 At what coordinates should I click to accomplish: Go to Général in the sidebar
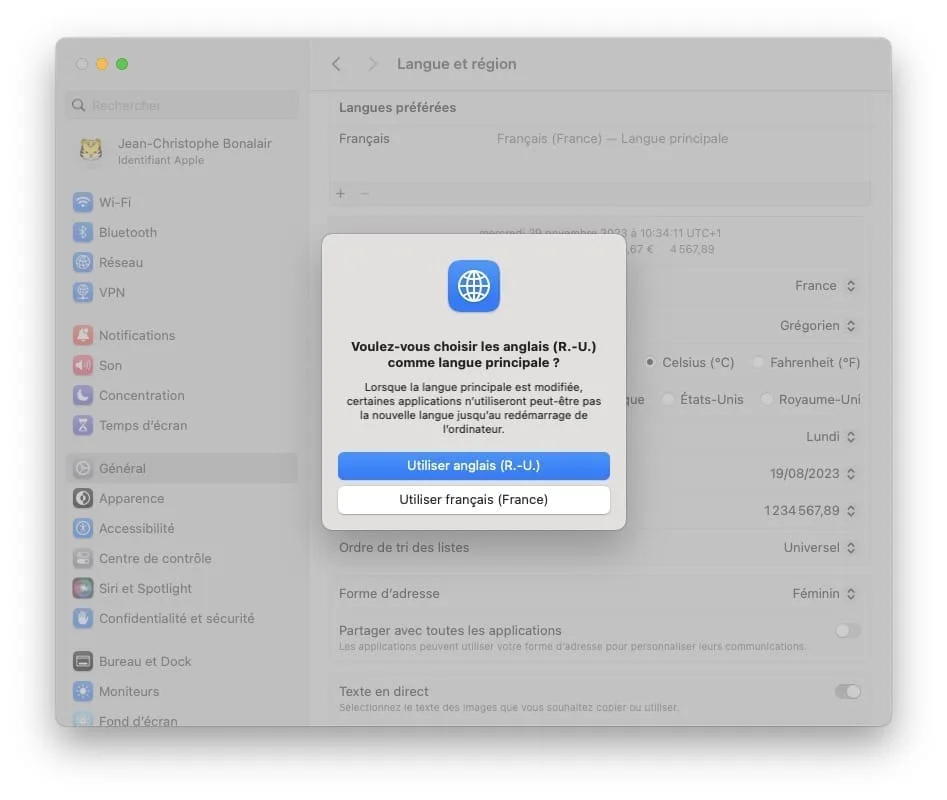click(122, 468)
